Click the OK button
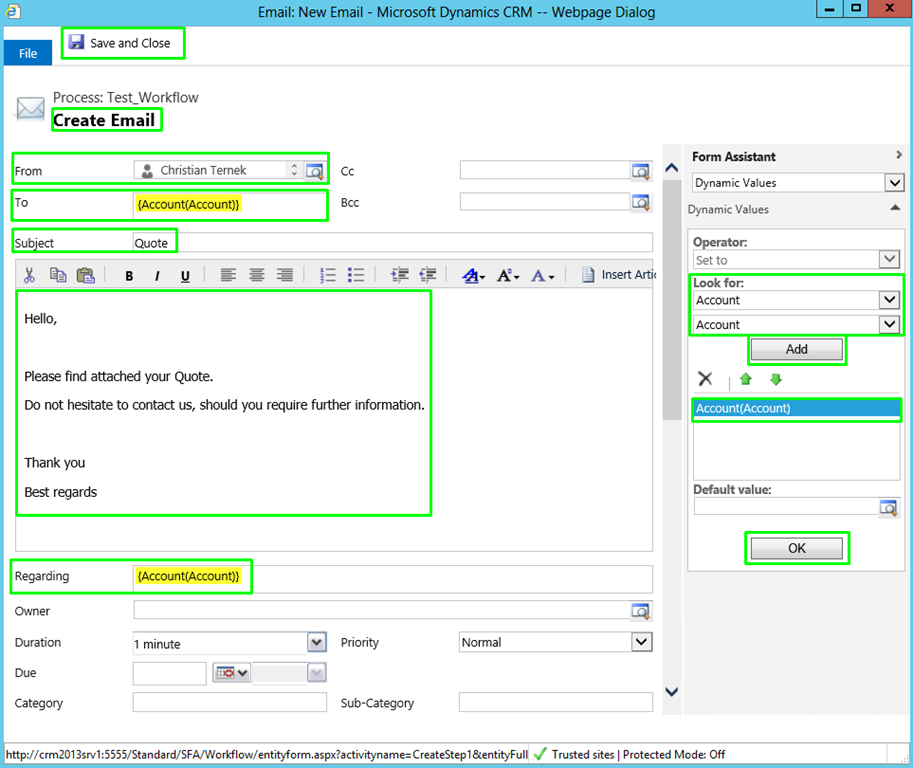This screenshot has height=768, width=913. [797, 548]
